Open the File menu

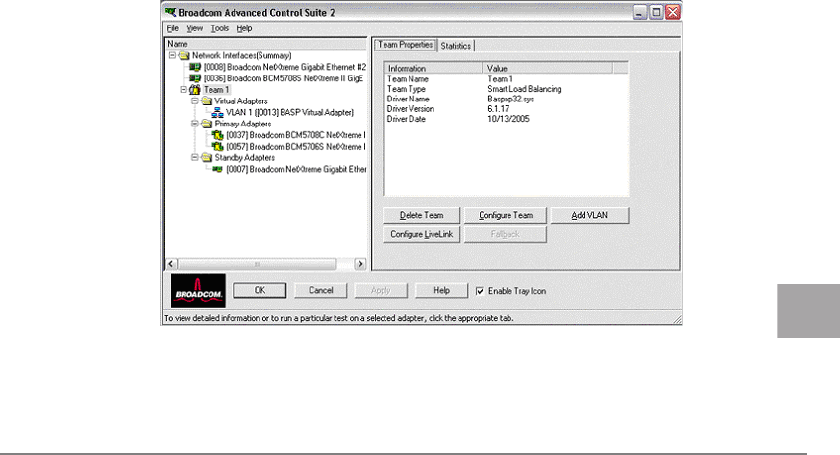[172, 28]
